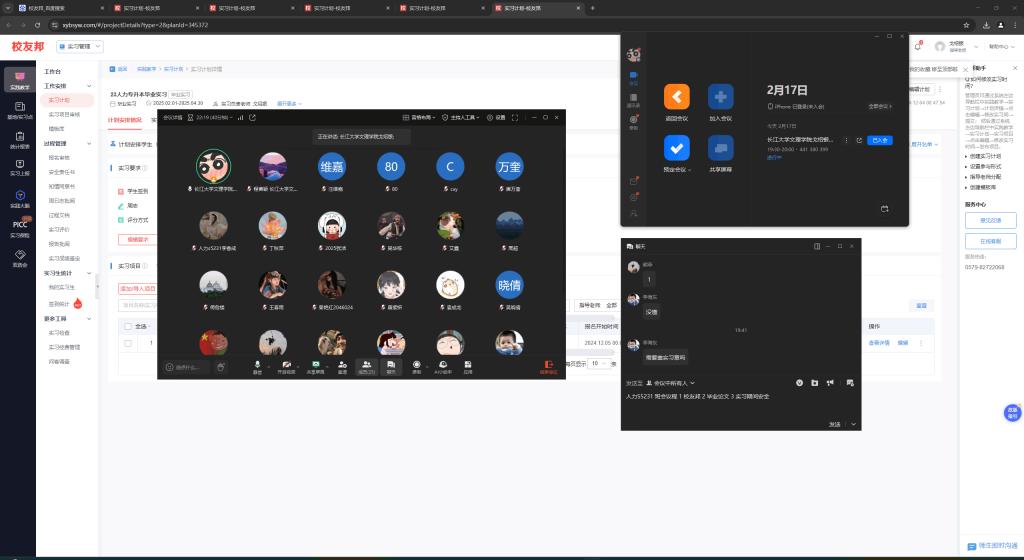1024x560 pixels.
Task: Open the notification bell in the header
Action: (918, 46)
